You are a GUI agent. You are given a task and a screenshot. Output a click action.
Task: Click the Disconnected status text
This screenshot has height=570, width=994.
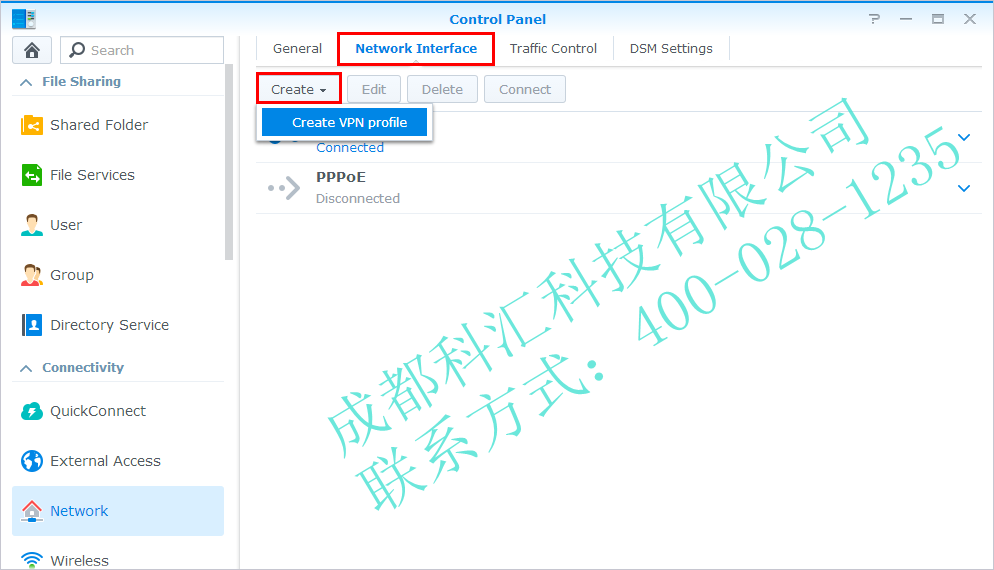pos(358,198)
